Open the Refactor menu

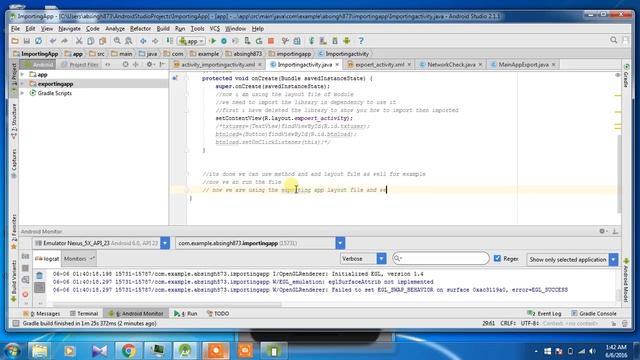(140, 29)
